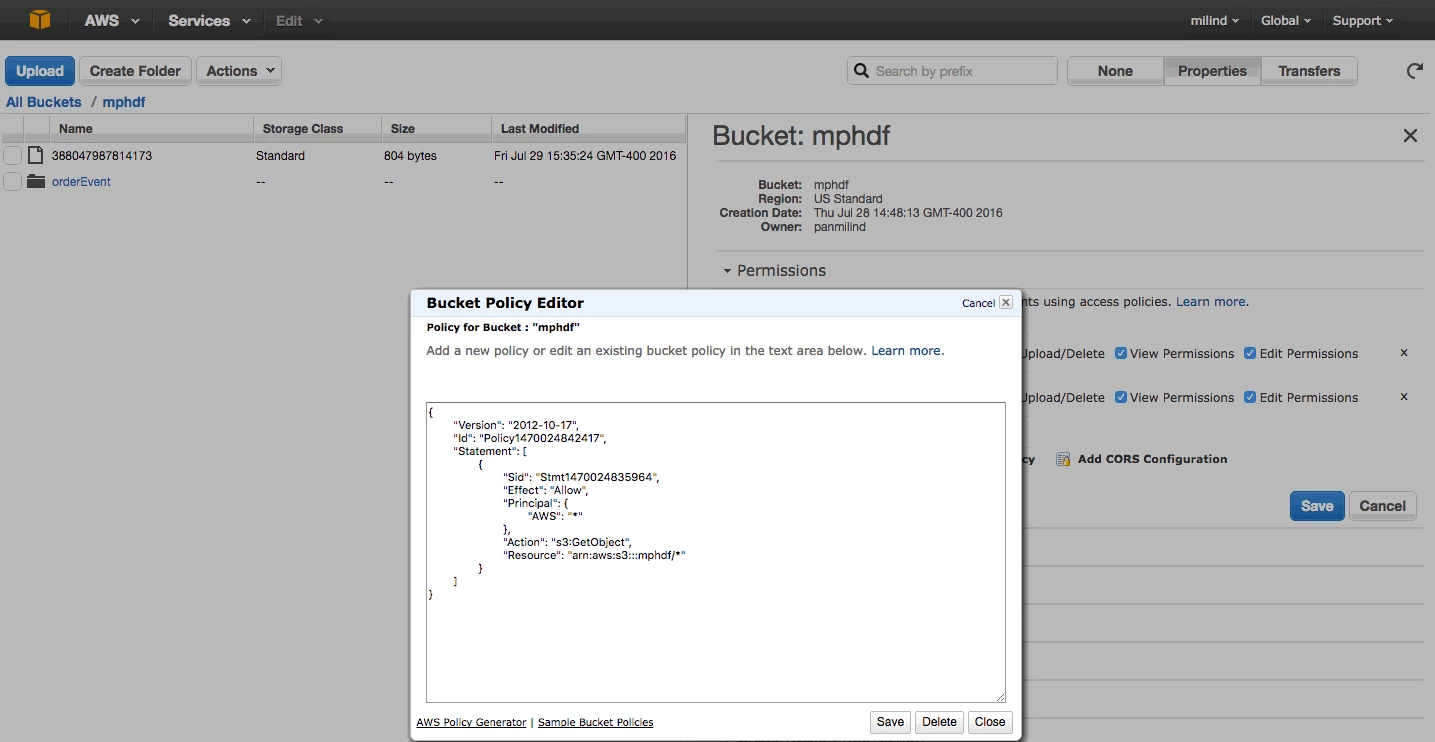Switch to the Properties tab
This screenshot has width=1435, height=742.
(x=1212, y=71)
